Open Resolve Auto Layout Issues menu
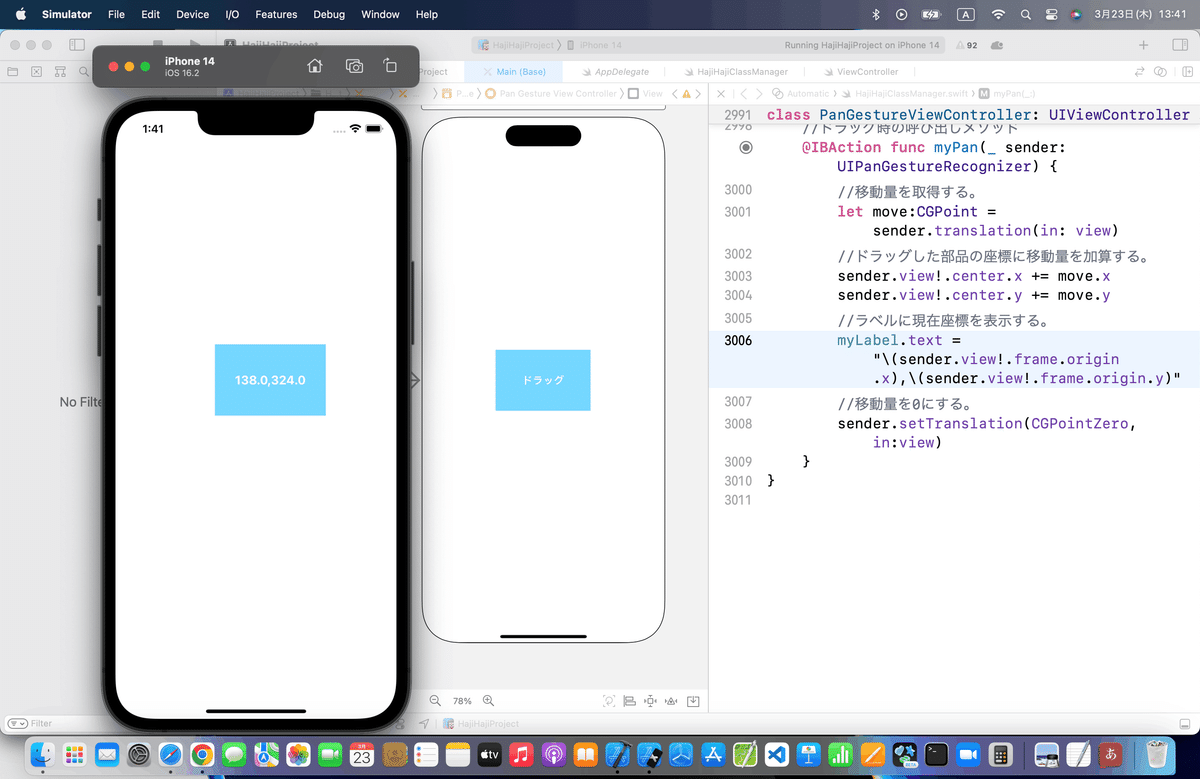1200x779 pixels. point(672,701)
